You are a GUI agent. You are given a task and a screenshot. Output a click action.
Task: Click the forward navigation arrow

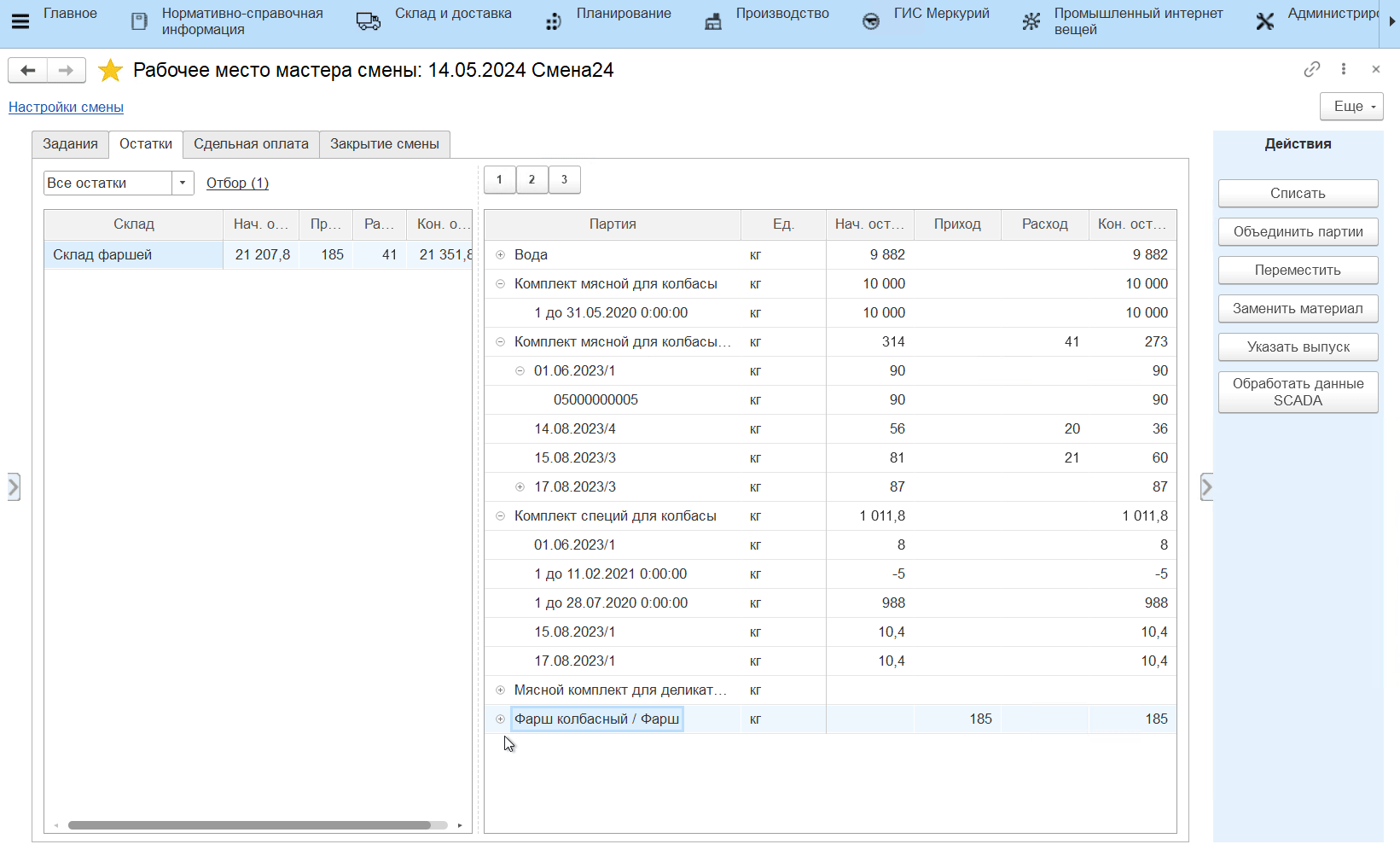point(66,70)
